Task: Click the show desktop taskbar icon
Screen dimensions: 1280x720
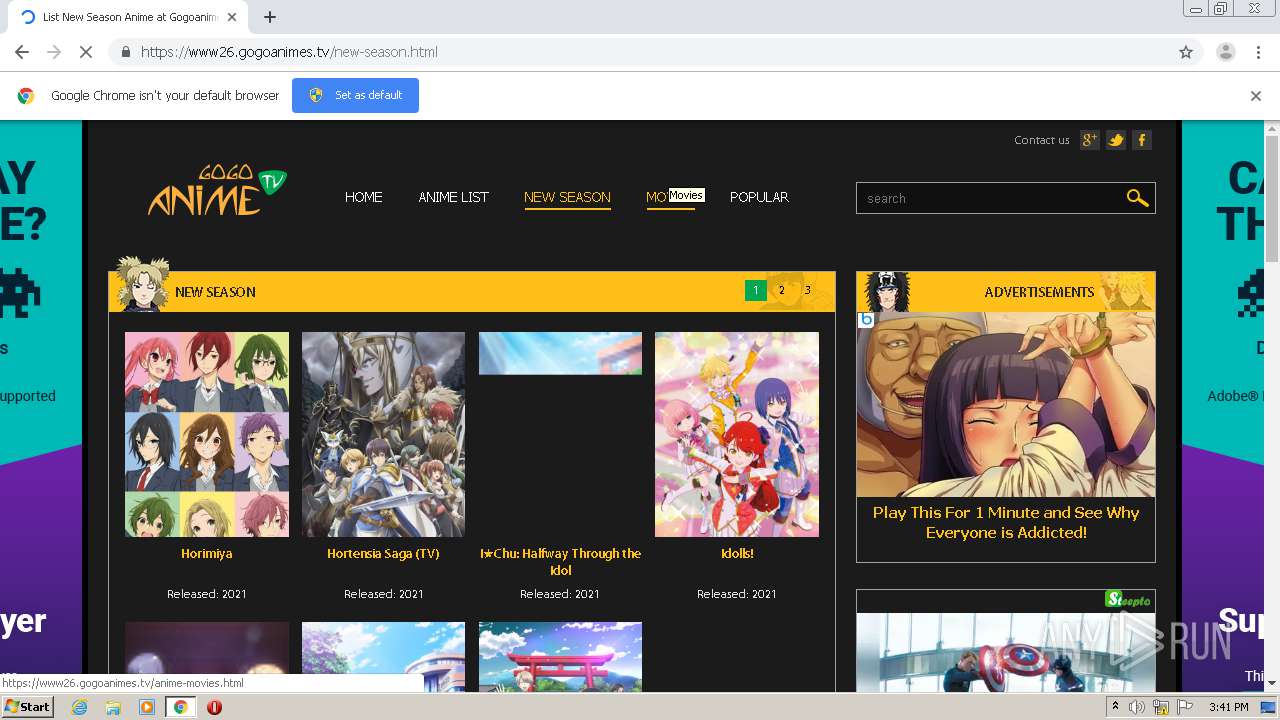Action: coord(1269,707)
